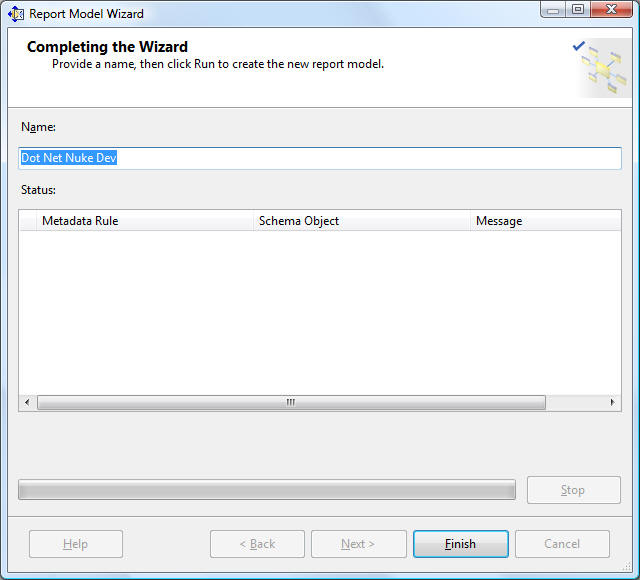Select the Metadata Rule column header
Screen dimensions: 640x580
145,221
